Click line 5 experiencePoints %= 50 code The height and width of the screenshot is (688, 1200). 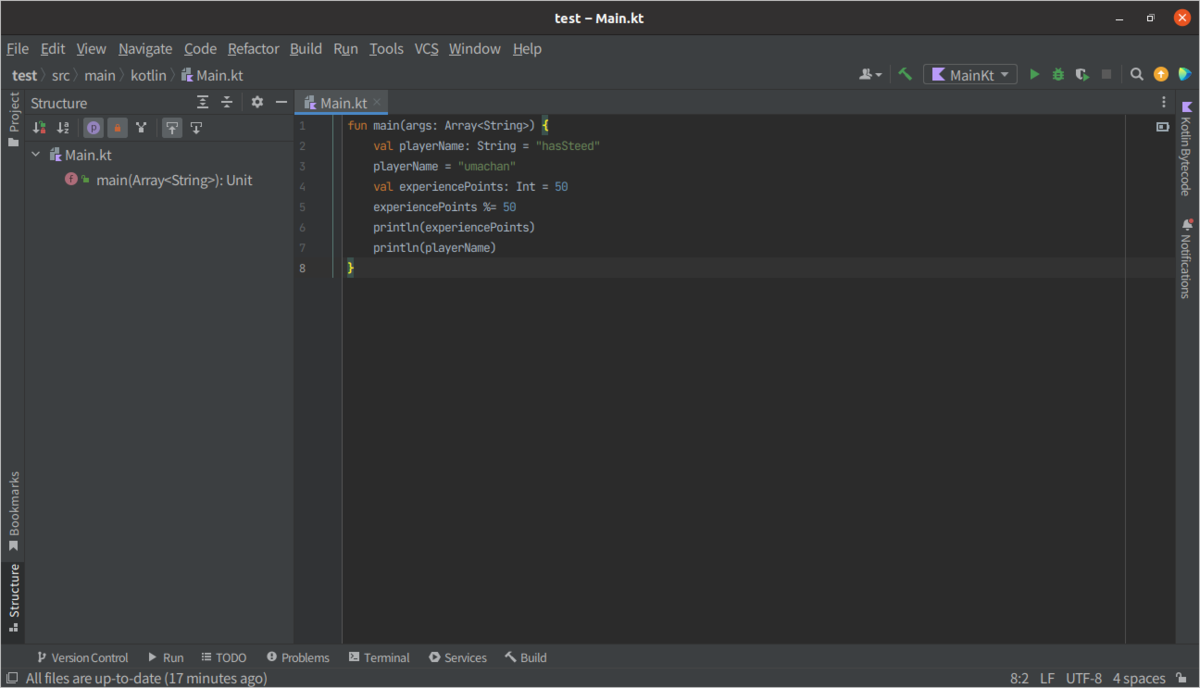pyautogui.click(x=445, y=207)
